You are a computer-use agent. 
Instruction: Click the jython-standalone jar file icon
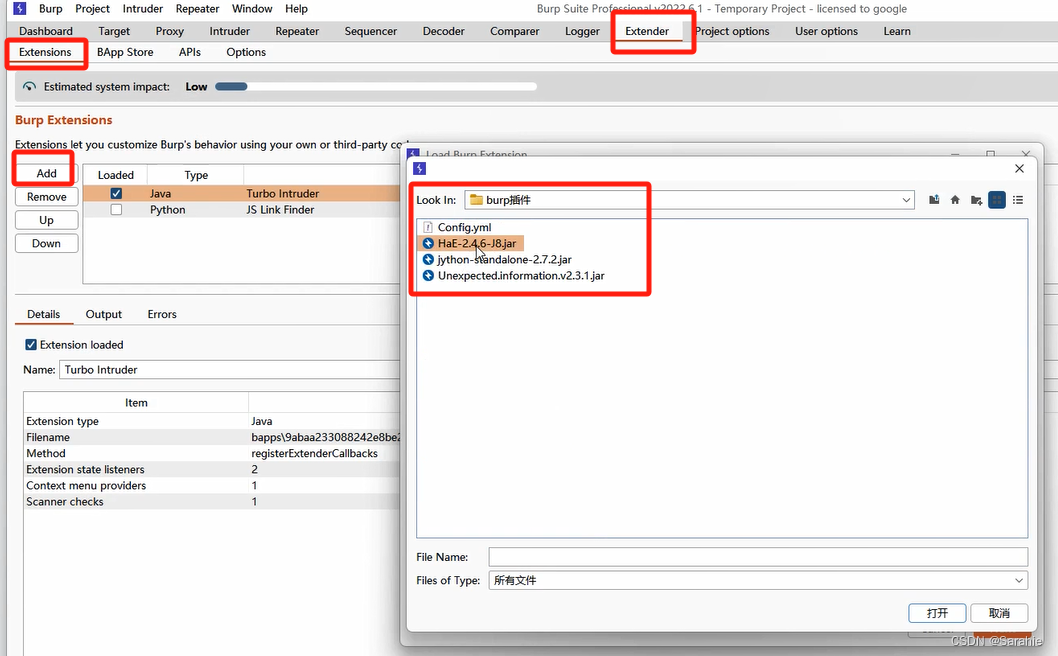pos(428,260)
